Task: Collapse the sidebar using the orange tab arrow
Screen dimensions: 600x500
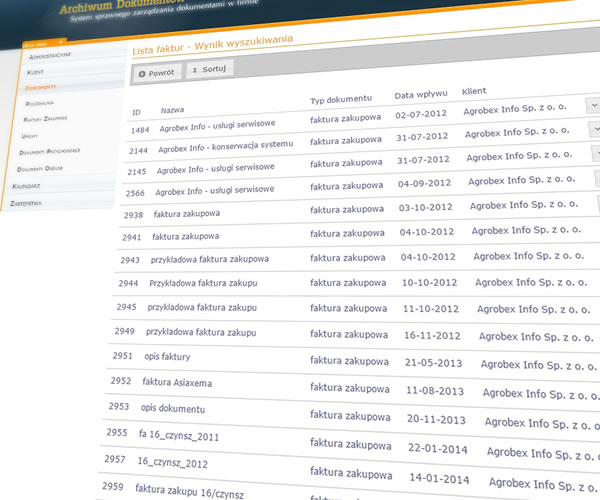Action: 60,42
